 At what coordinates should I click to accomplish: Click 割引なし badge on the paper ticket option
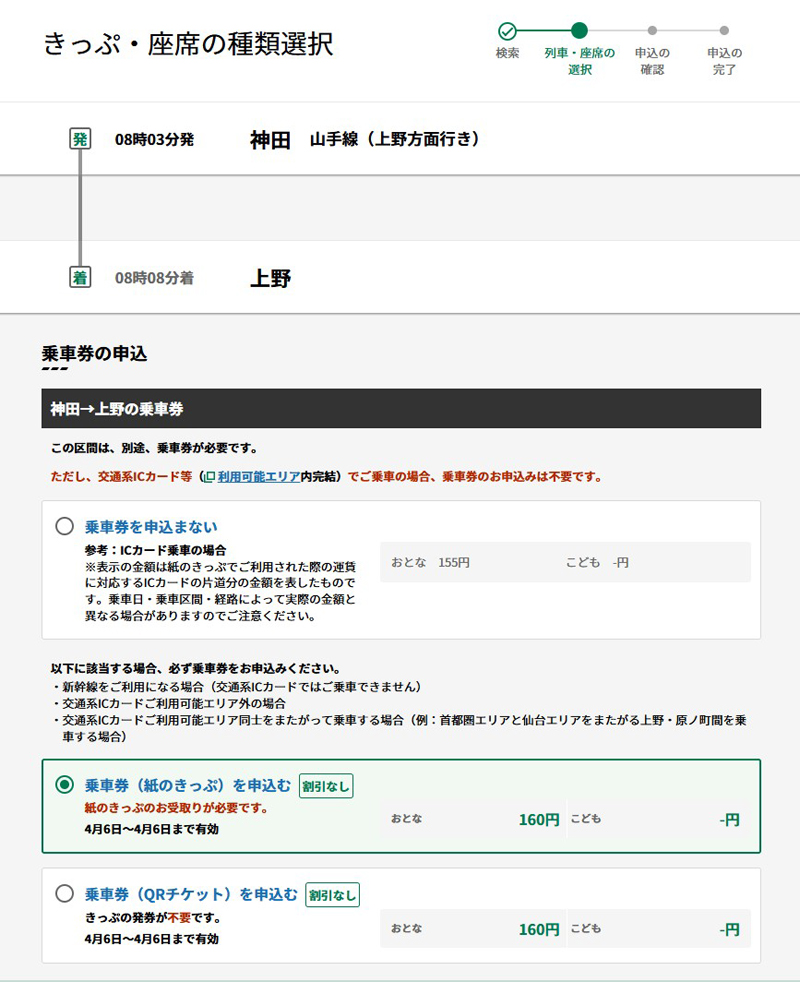click(x=326, y=786)
